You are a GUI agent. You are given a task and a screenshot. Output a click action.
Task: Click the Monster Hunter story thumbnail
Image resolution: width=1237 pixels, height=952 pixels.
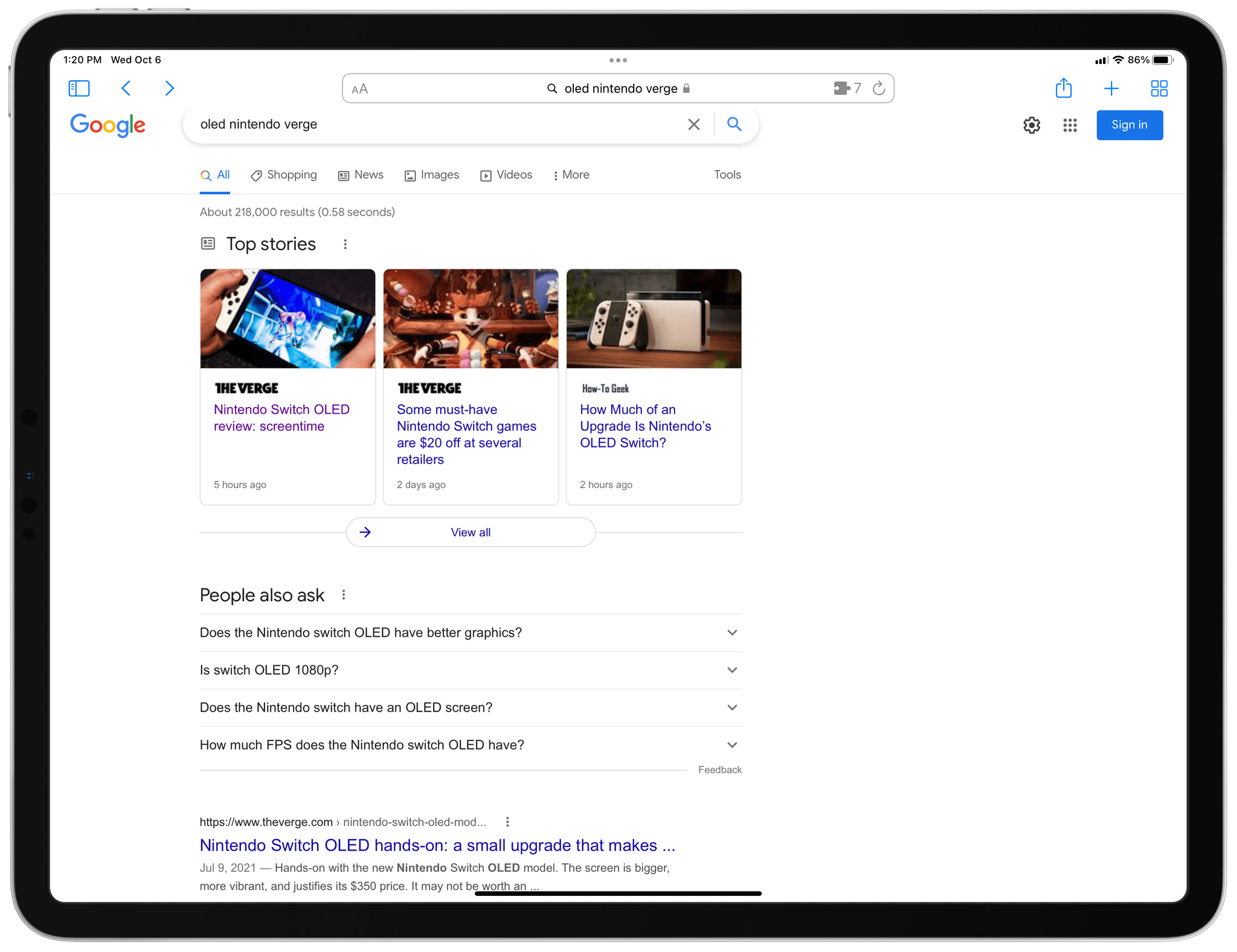tap(471, 319)
